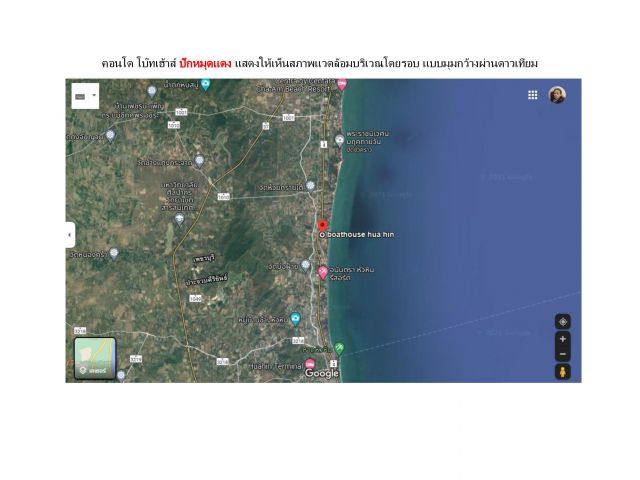Screen dimensions: 640x480
Task: Center the map on your location
Action: pyautogui.click(x=563, y=322)
